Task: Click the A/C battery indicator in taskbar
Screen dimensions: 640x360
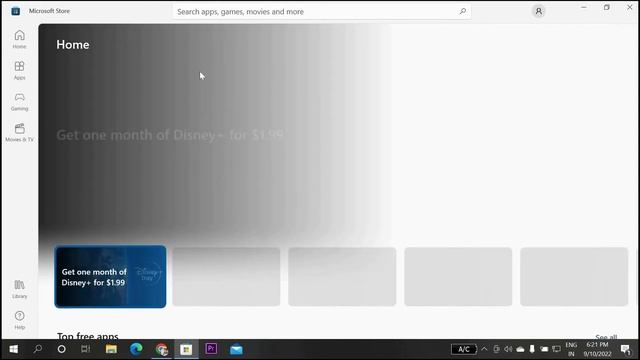Action: click(464, 349)
